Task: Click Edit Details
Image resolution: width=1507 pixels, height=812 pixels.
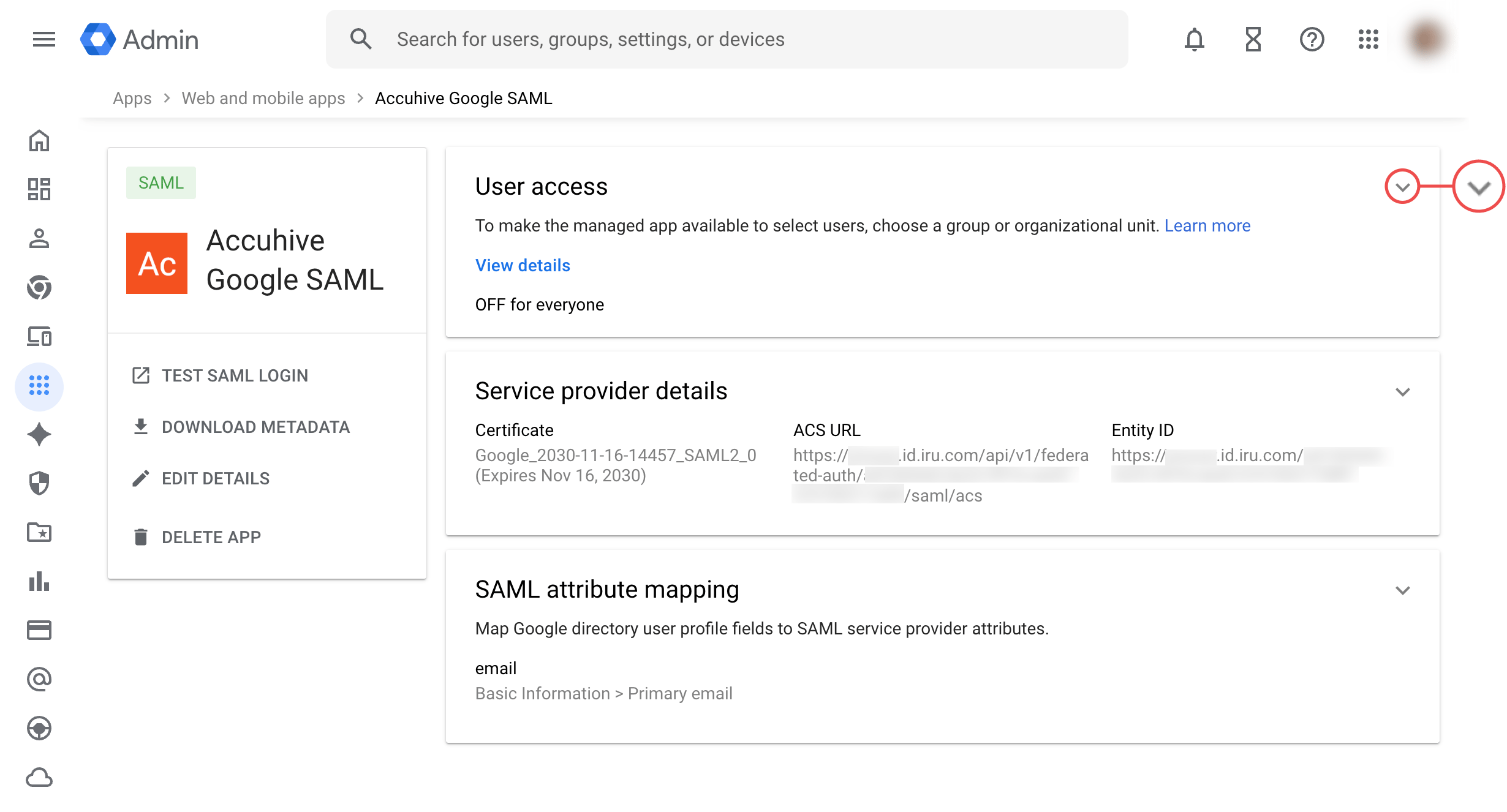Action: (x=201, y=478)
